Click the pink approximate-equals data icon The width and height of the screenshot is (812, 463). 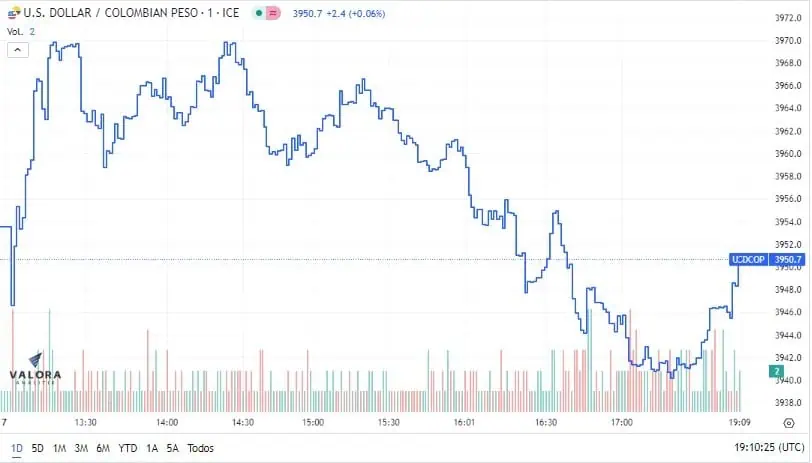(x=273, y=13)
